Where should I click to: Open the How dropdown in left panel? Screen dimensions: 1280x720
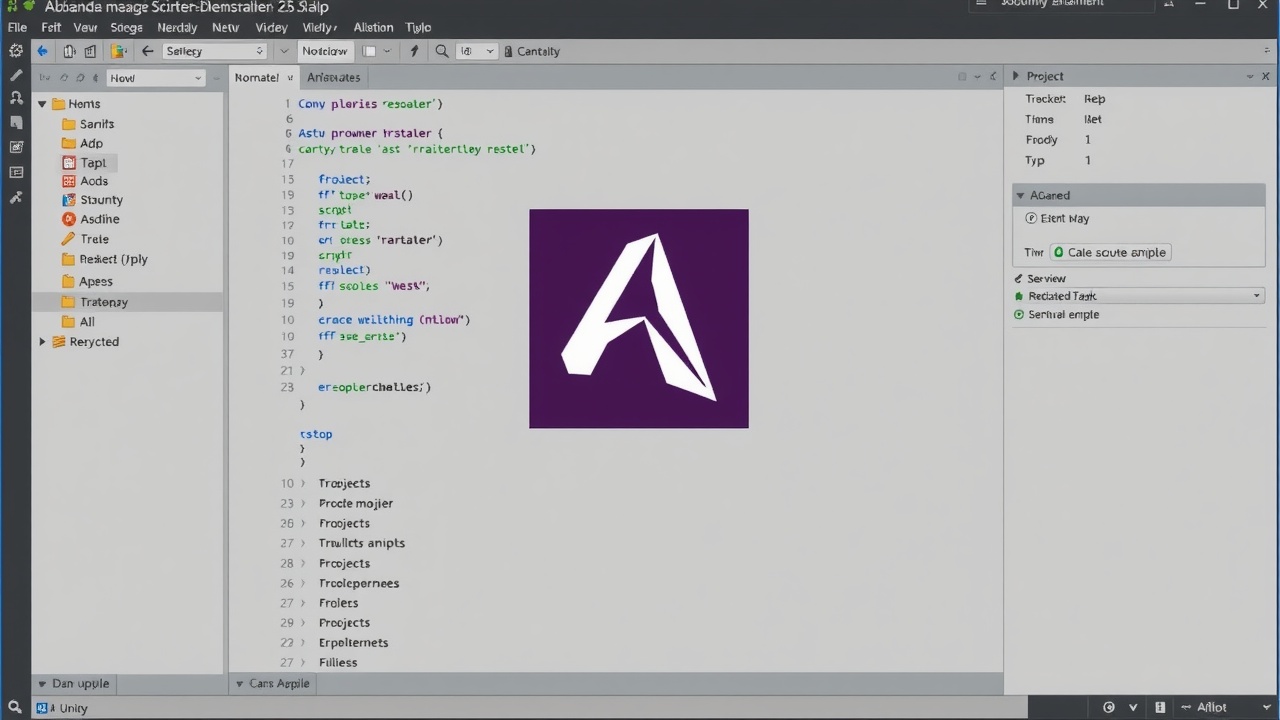155,78
